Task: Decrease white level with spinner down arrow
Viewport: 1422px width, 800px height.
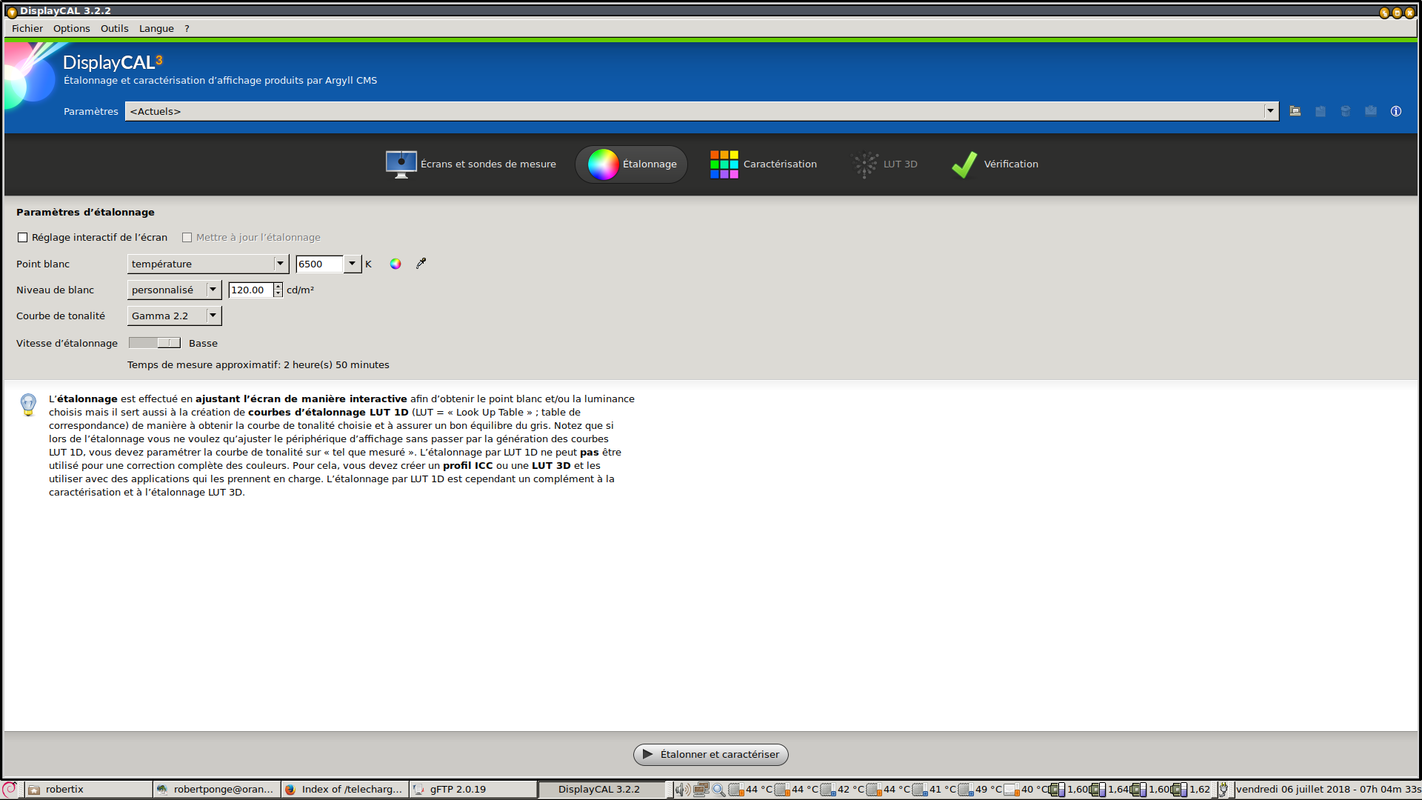Action: [x=278, y=294]
